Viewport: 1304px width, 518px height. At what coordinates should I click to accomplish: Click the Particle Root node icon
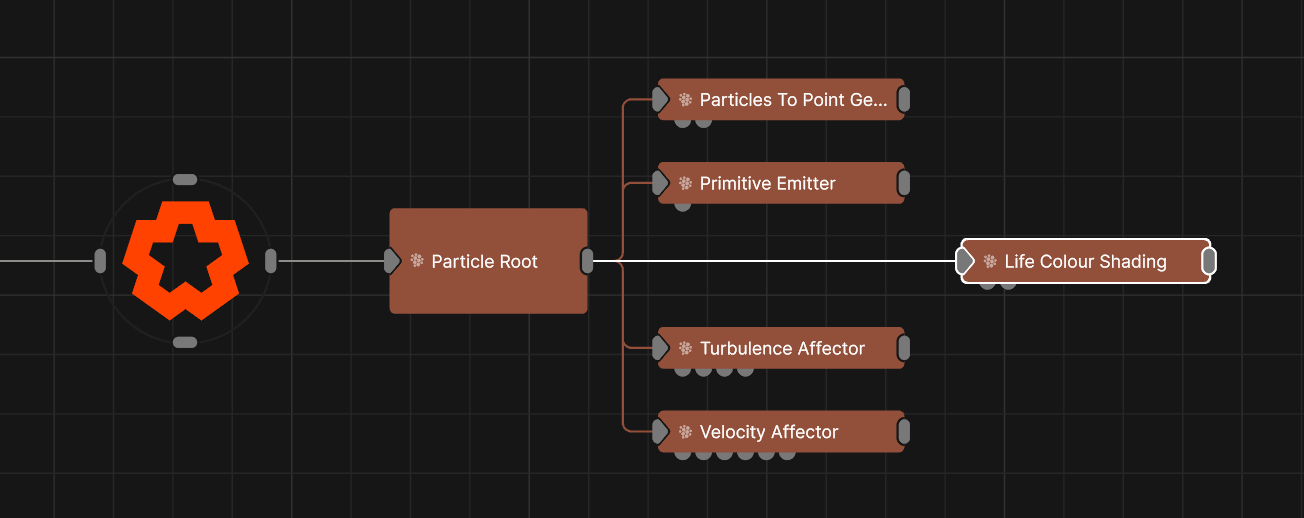417,261
